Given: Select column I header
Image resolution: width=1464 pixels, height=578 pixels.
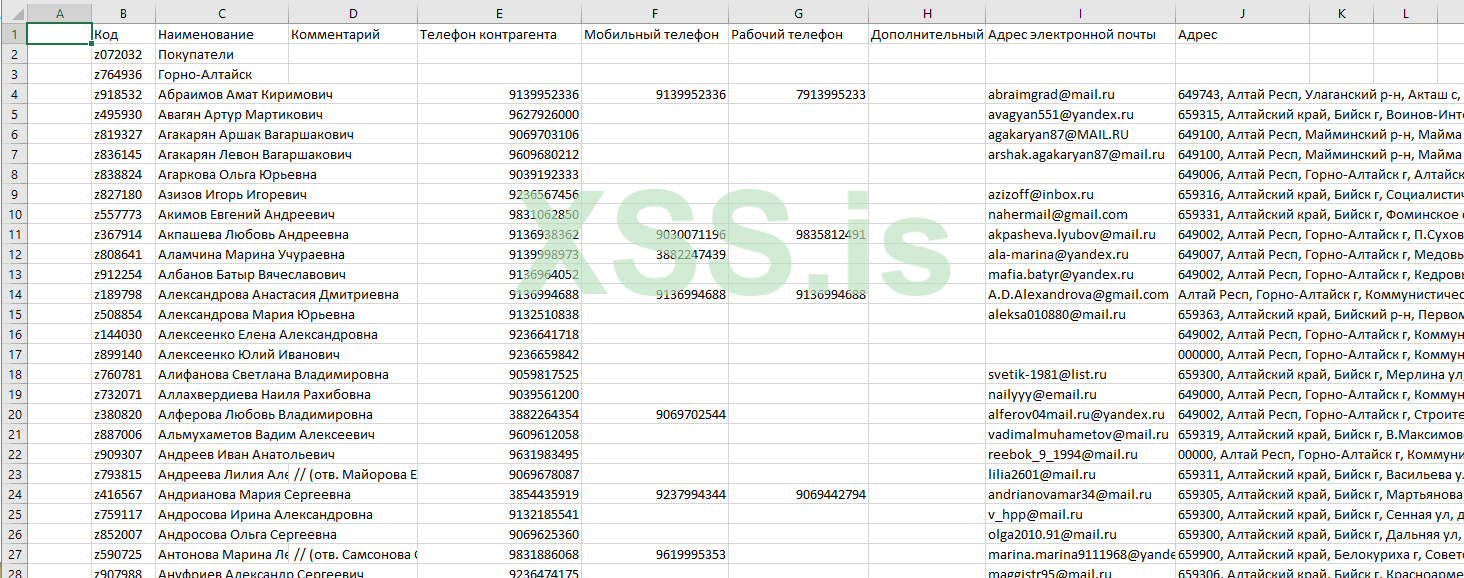Looking at the screenshot, I should pos(1080,13).
